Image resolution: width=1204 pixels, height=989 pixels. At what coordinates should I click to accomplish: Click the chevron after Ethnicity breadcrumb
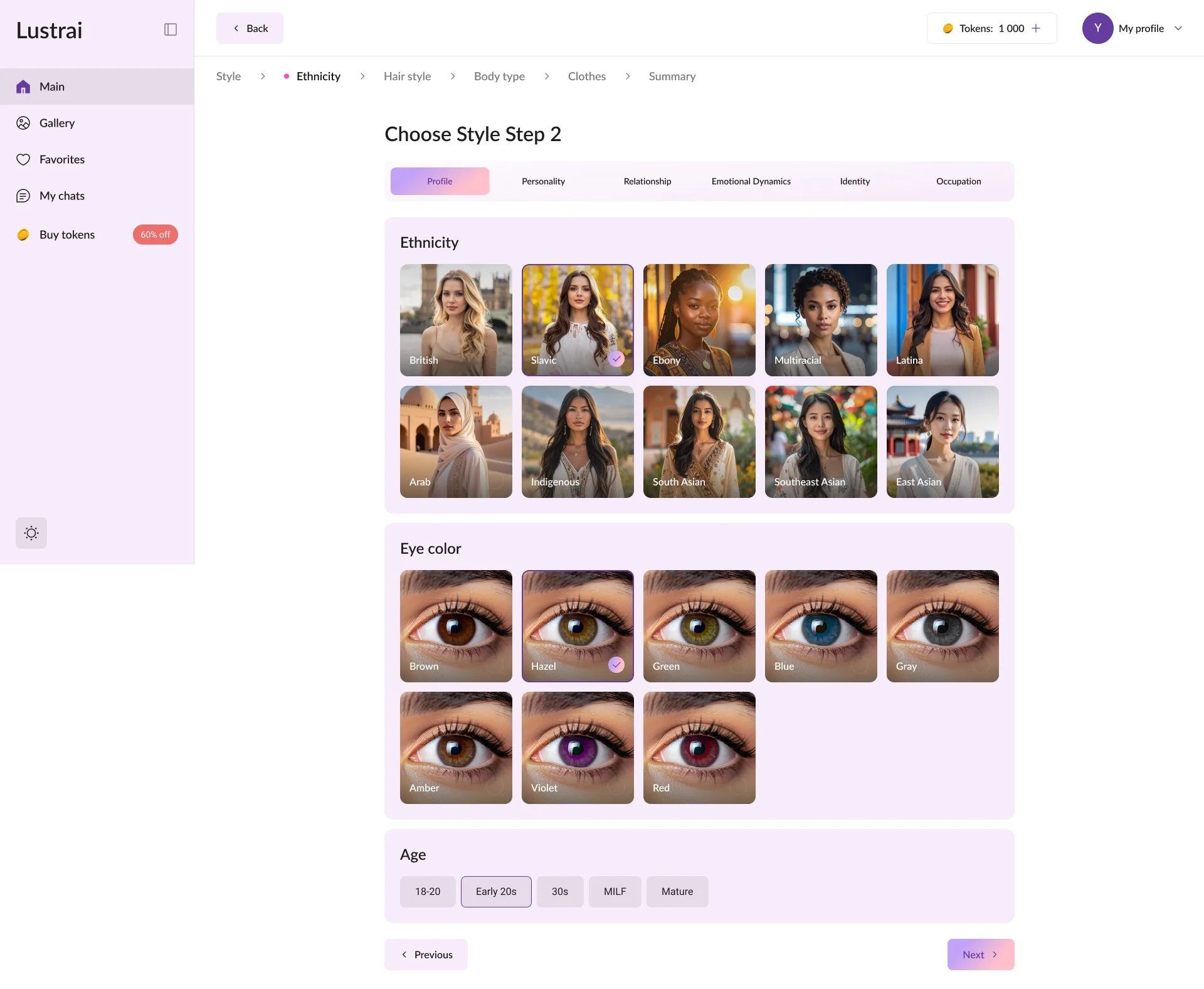[362, 77]
